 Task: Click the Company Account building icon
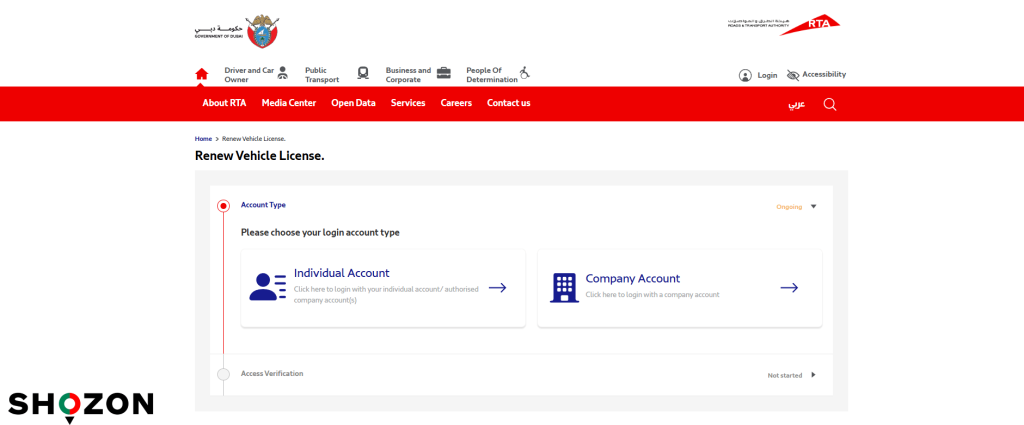coord(564,287)
